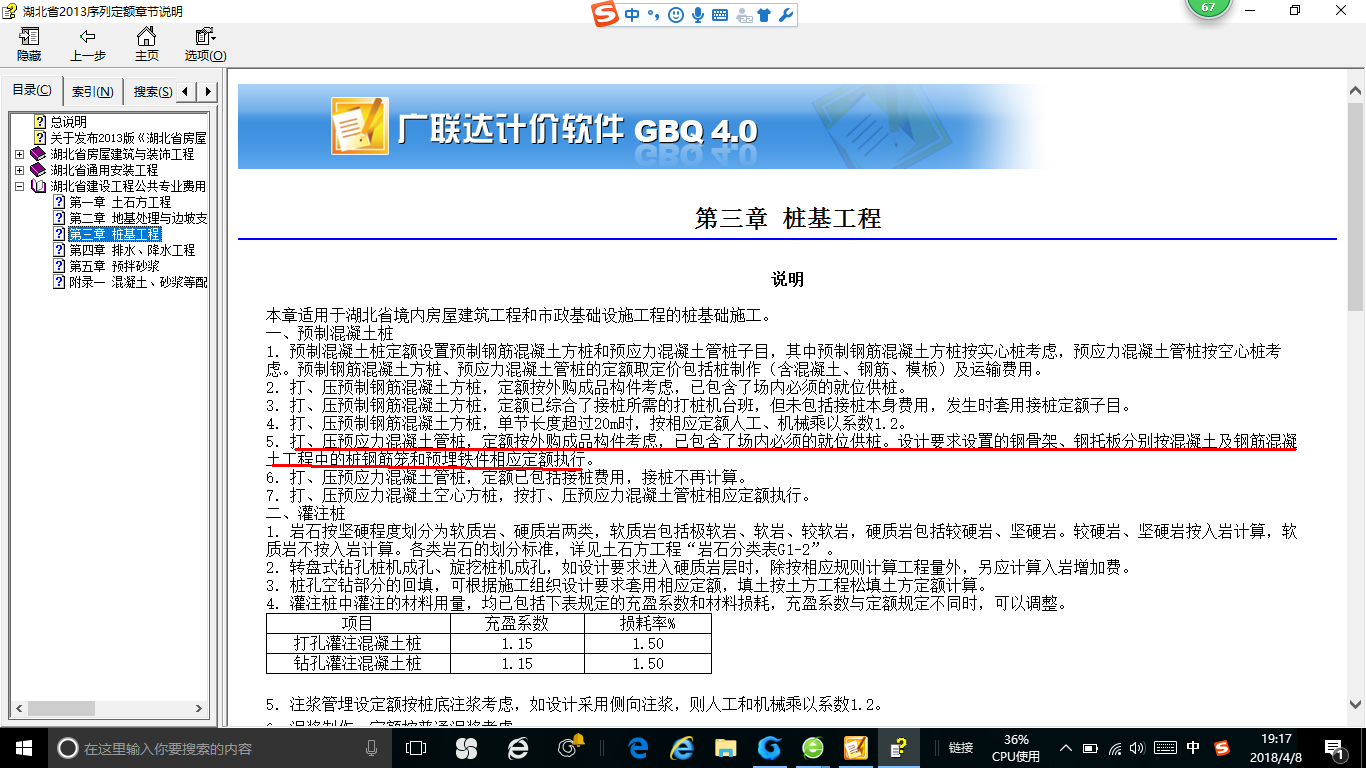Open the pinwheel fan app on taskbar

point(466,747)
